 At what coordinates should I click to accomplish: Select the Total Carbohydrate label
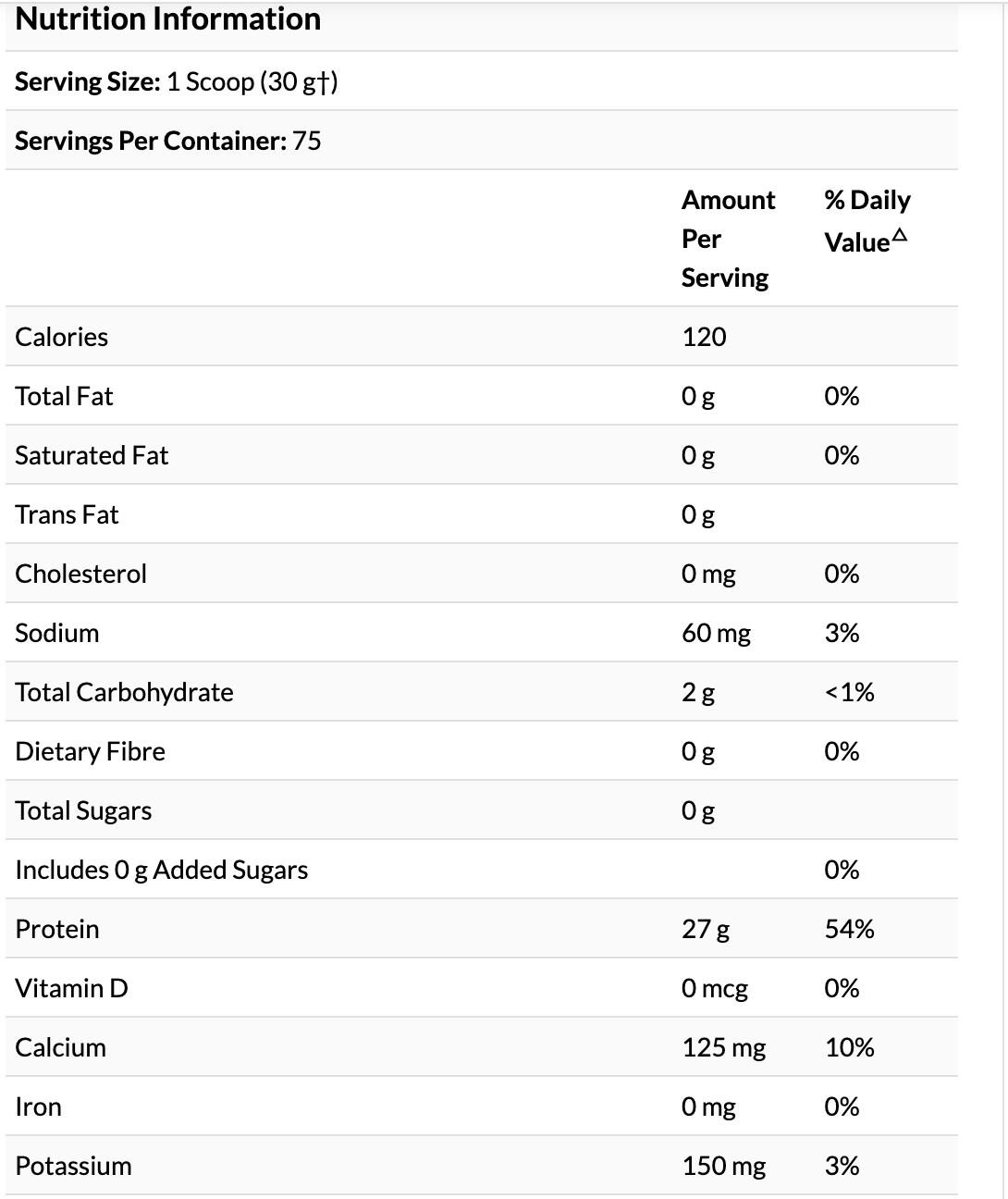tap(124, 692)
